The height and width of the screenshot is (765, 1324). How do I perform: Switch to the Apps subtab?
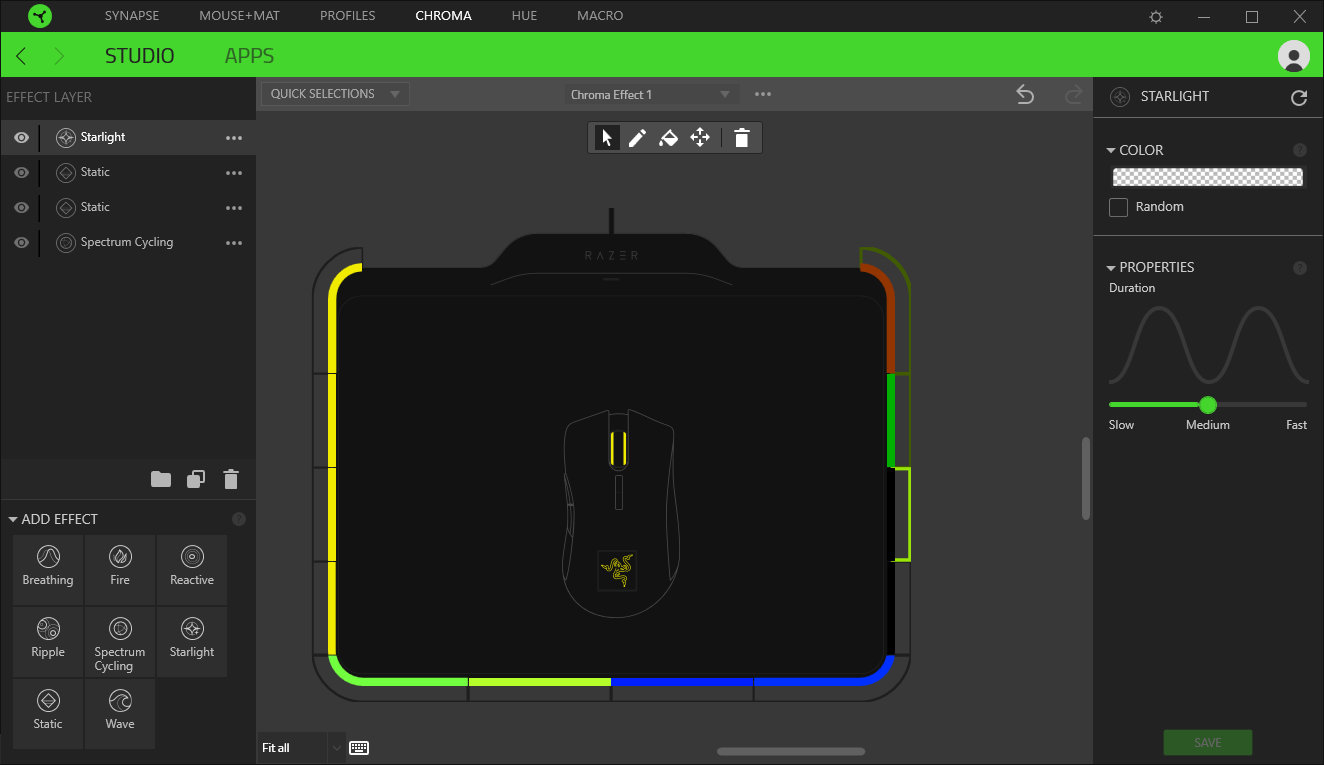[x=249, y=56]
